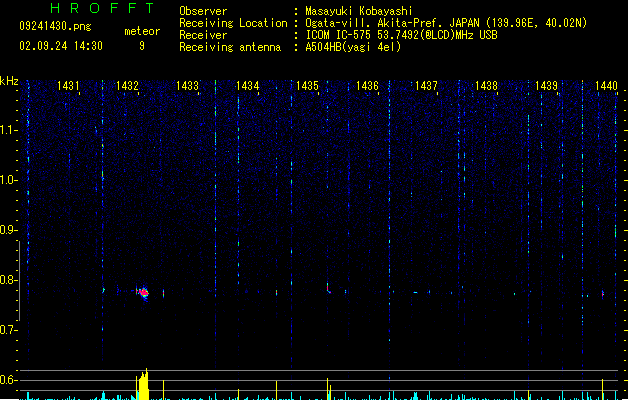Image resolution: width=629 pixels, height=400 pixels.
Task: Click the 1431 time marker
Action: [x=68, y=86]
